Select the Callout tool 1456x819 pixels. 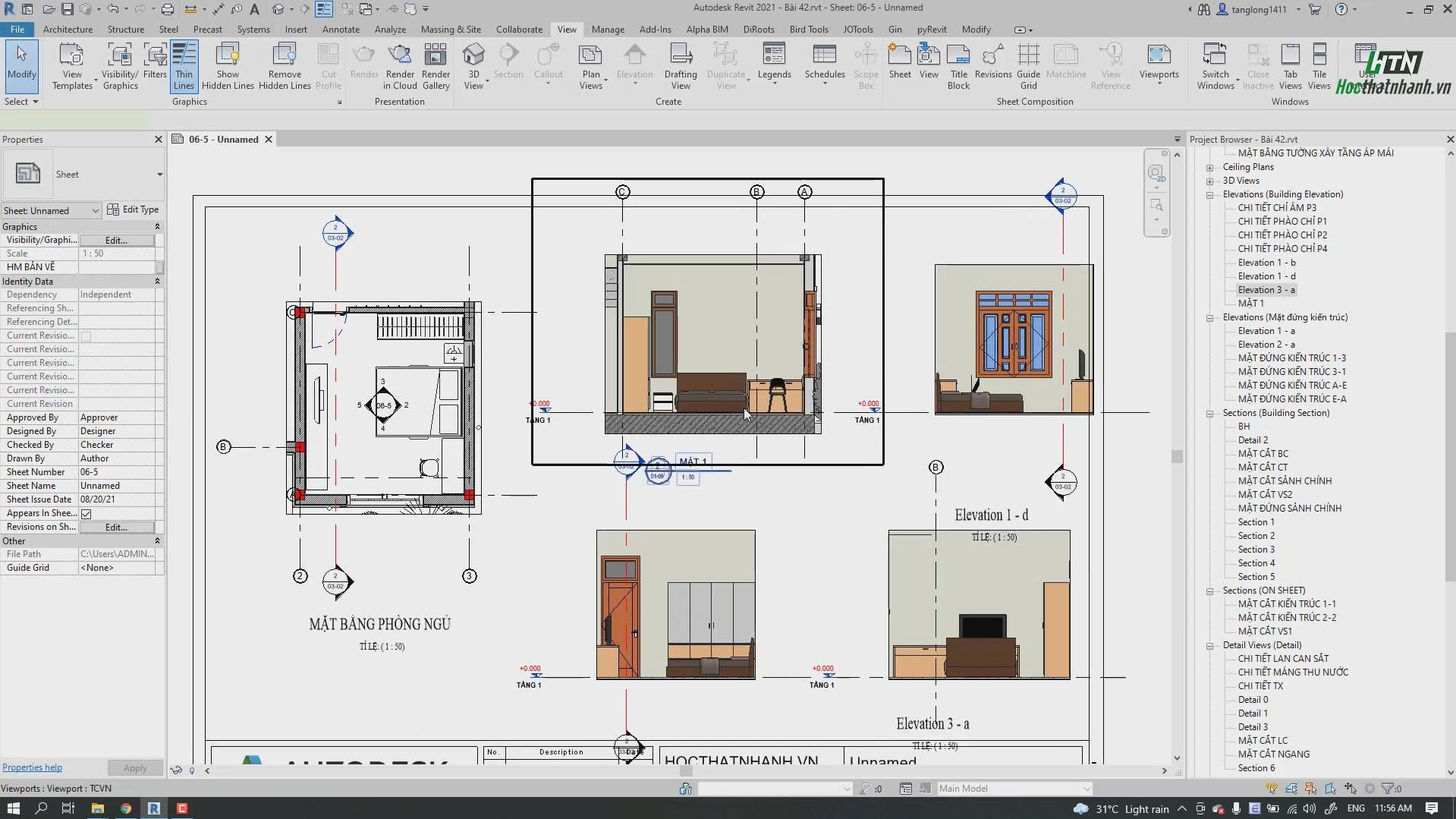[549, 61]
